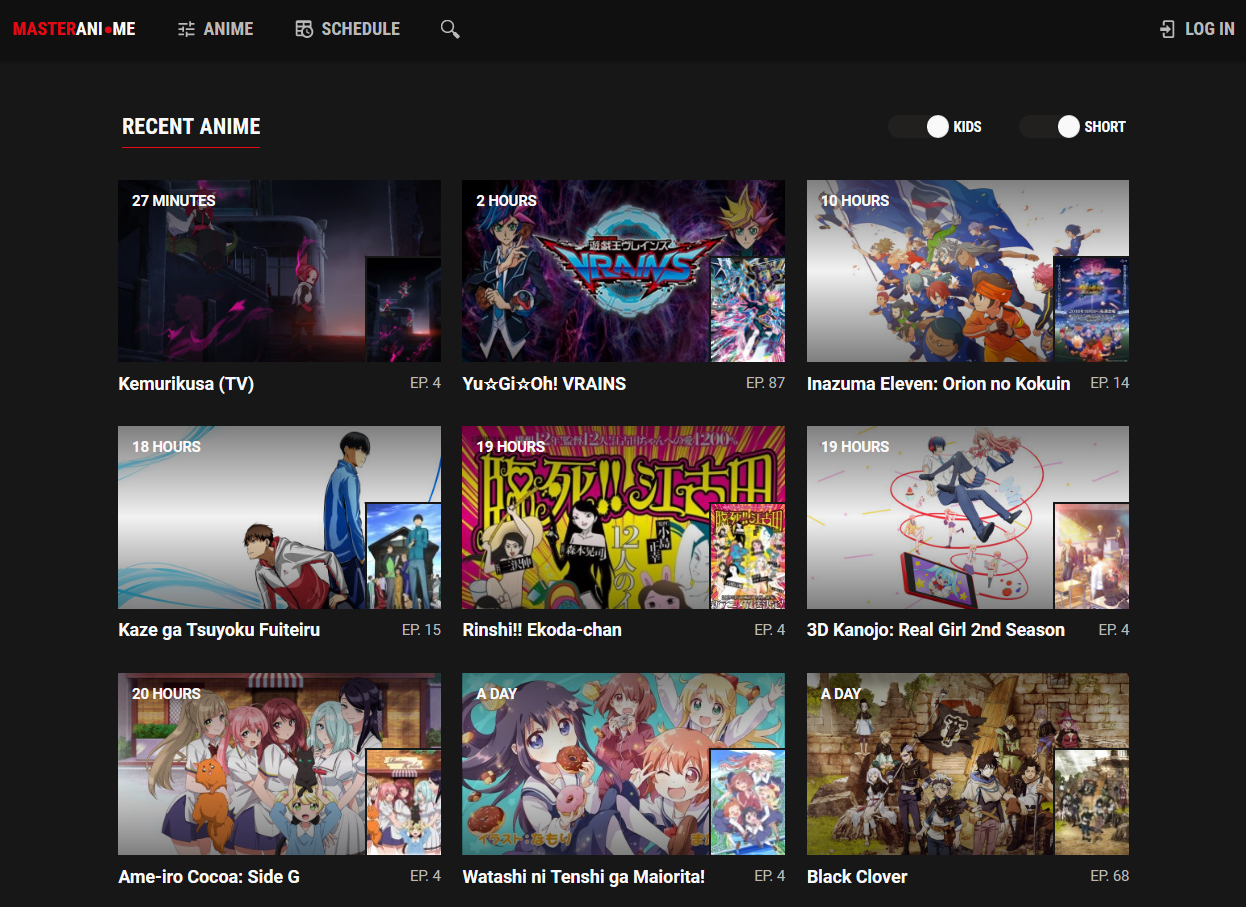1246x907 pixels.
Task: Click EP. 87 label of Yu☆Gi☆Oh! VRAINS
Action: pos(766,383)
